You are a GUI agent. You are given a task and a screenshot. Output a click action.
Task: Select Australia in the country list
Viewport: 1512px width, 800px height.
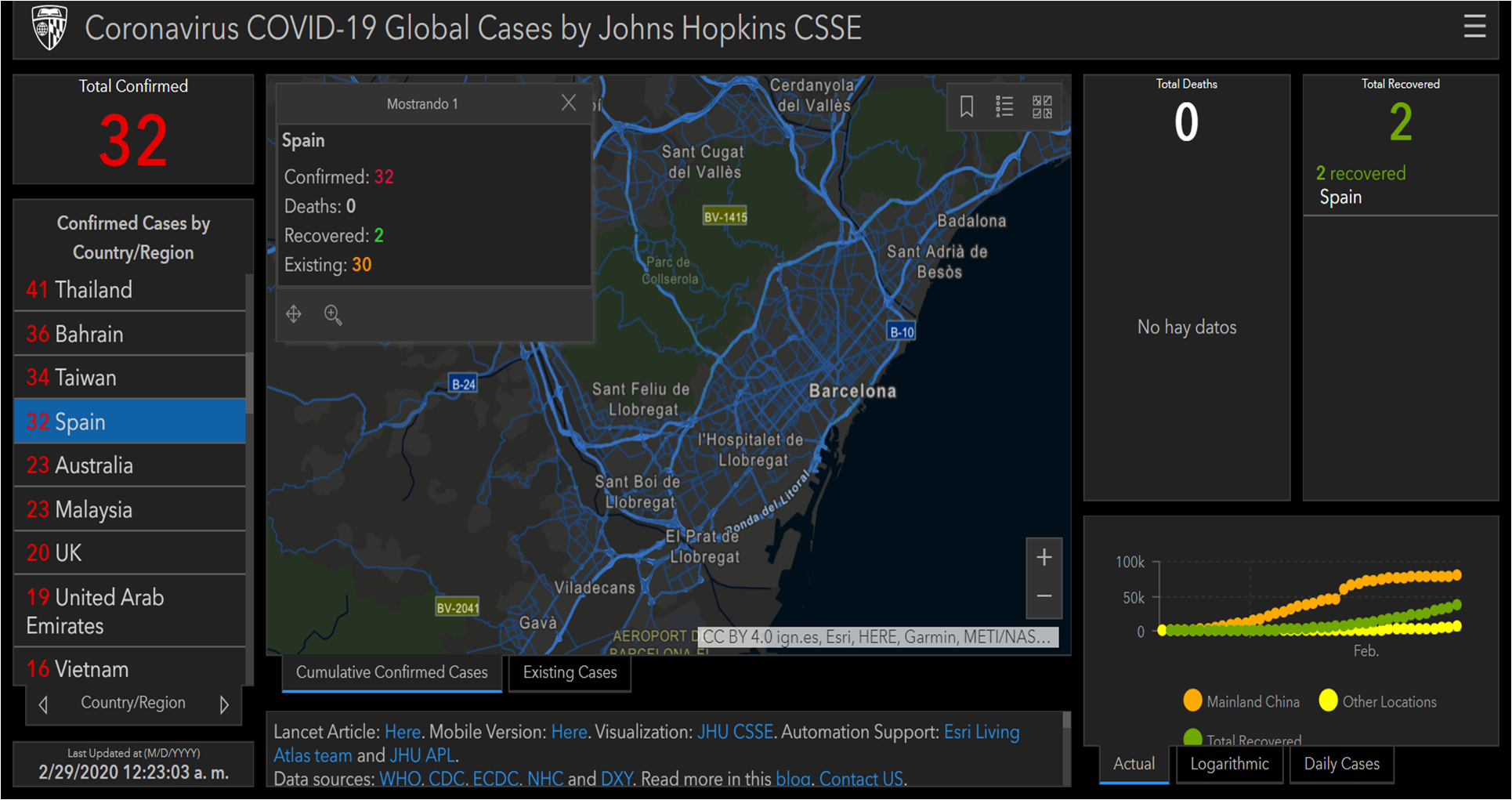click(130, 466)
